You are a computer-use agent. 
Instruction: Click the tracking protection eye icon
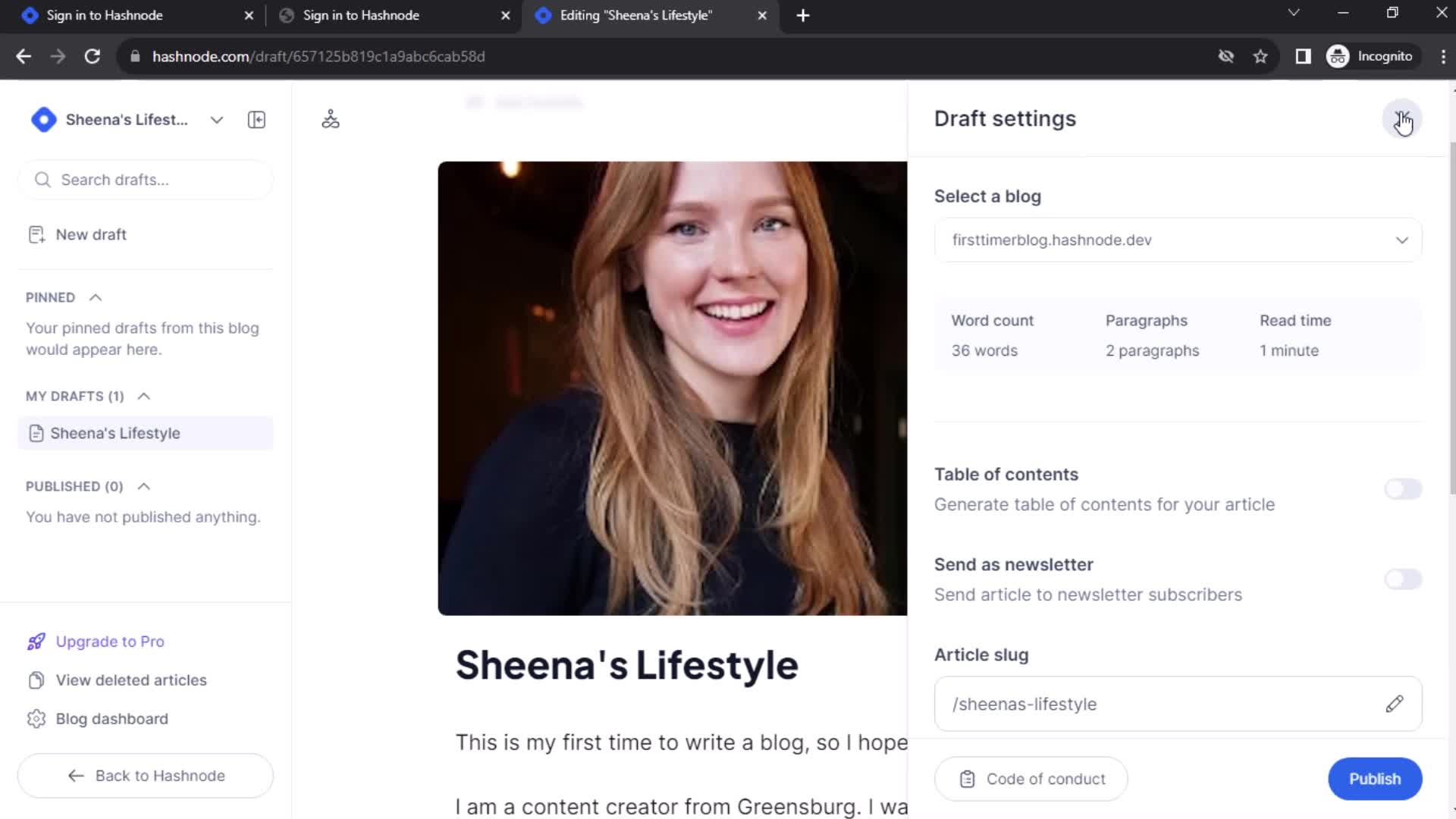[x=1225, y=56]
